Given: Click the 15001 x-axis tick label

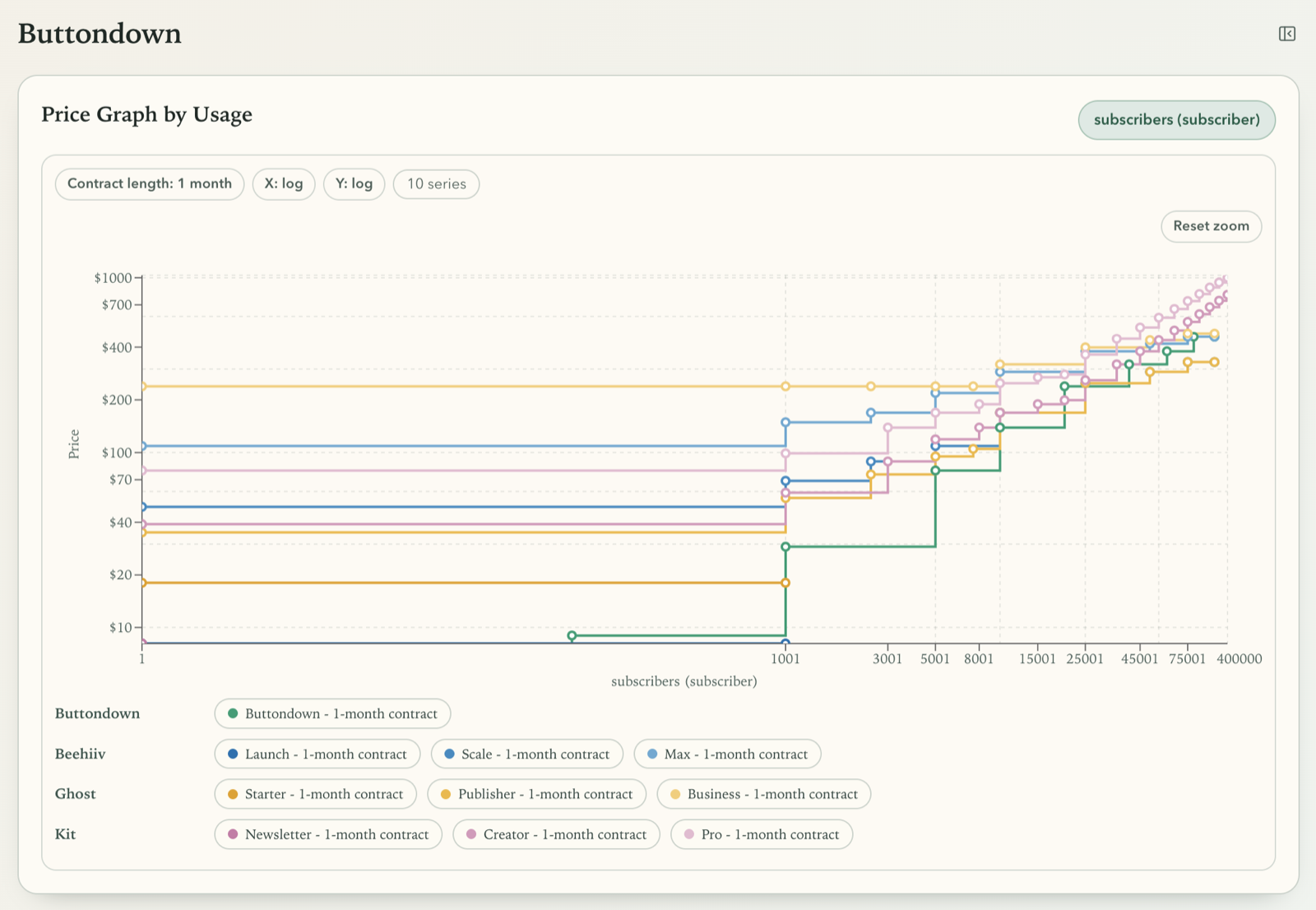Looking at the screenshot, I should point(1037,659).
